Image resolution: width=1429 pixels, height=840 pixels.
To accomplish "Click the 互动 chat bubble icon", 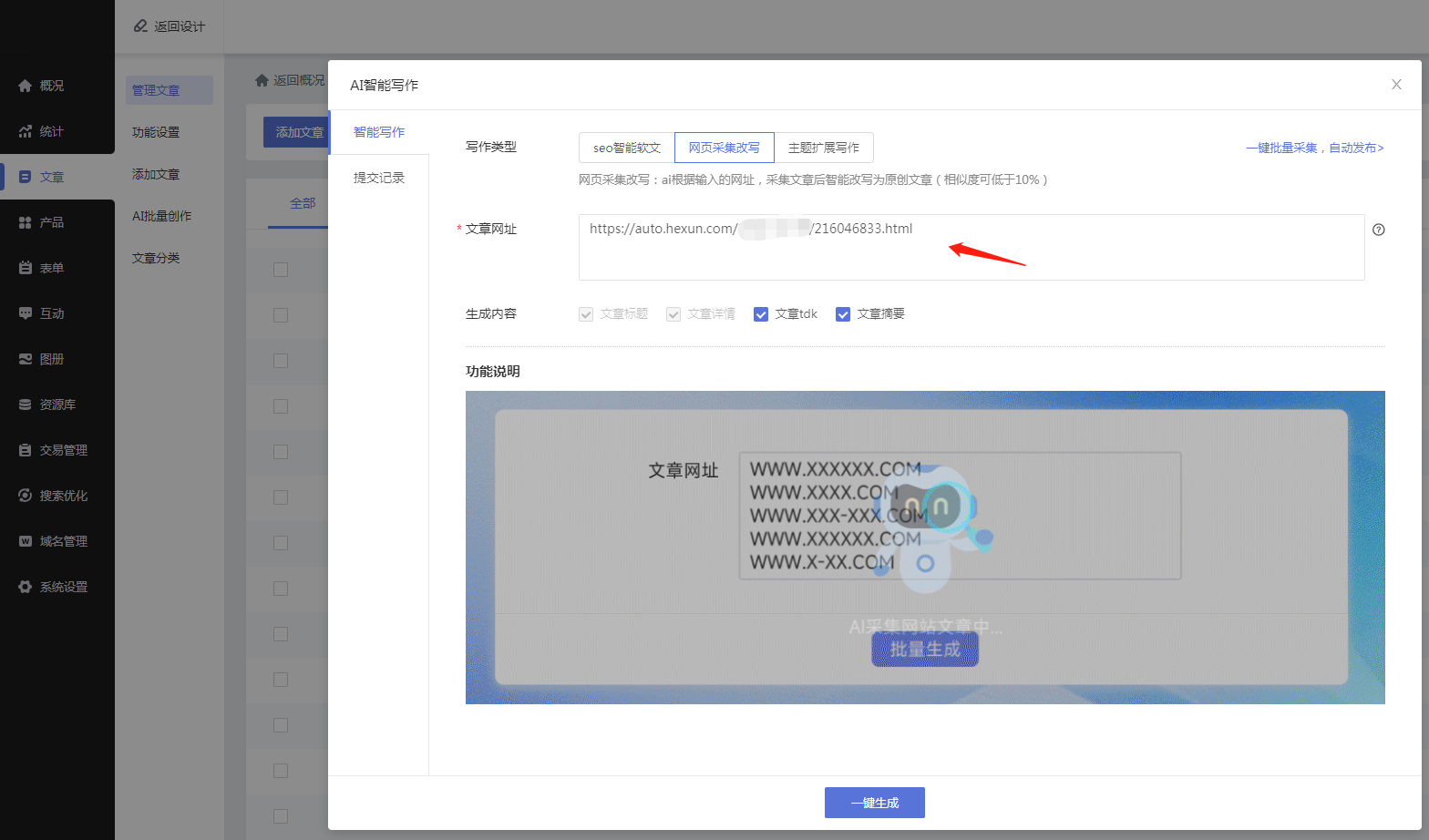I will pos(26,313).
